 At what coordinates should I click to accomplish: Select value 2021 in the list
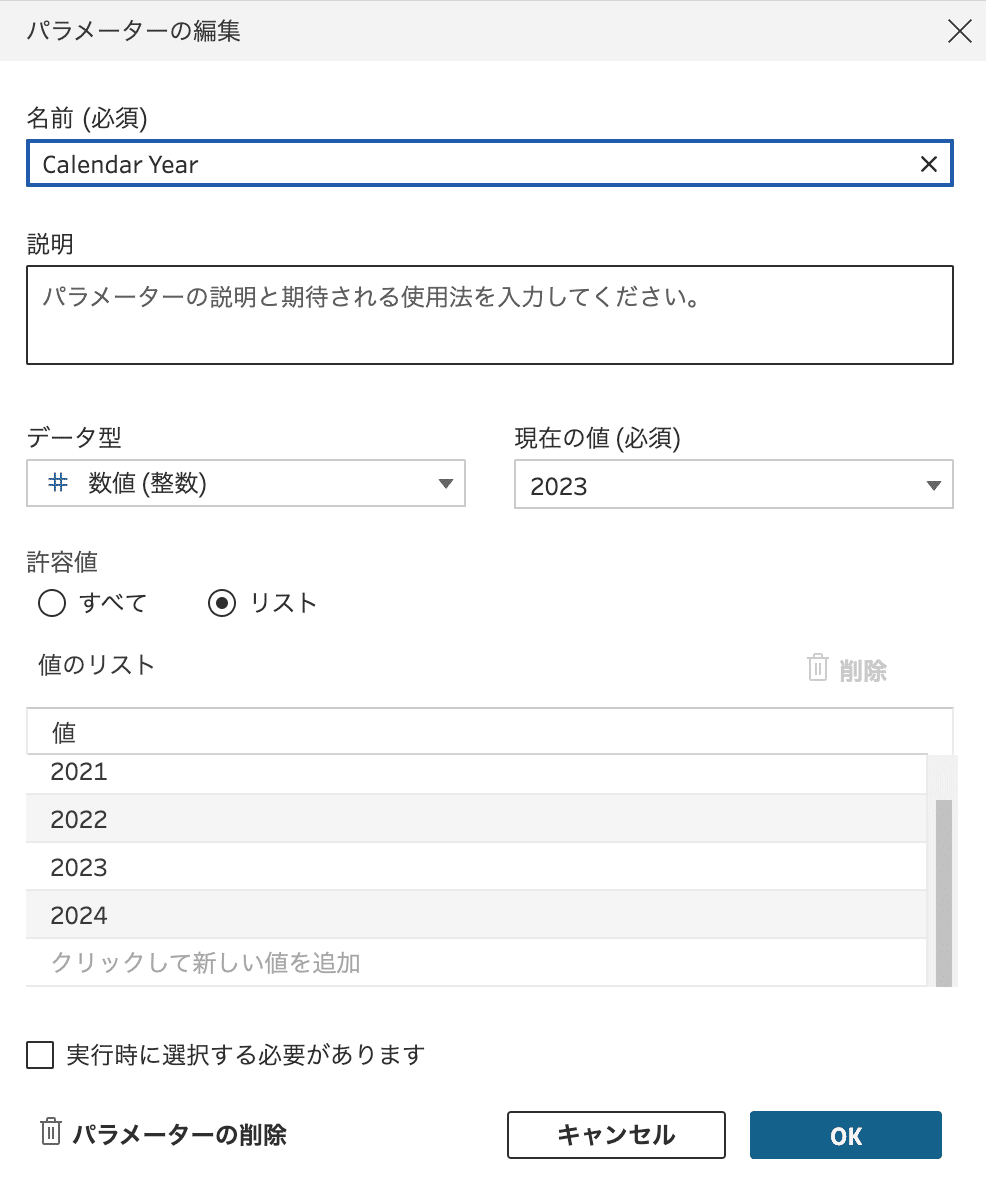476,773
